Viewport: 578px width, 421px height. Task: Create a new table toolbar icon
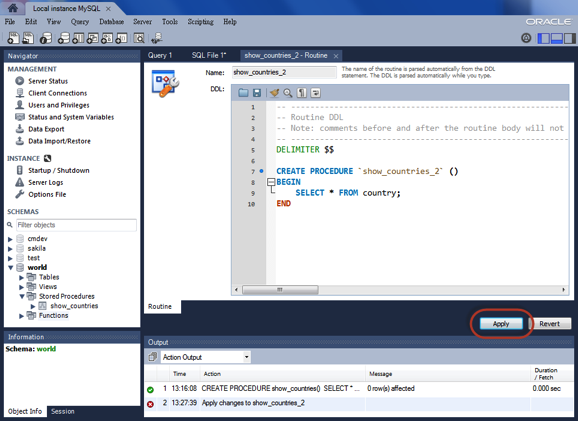(78, 38)
